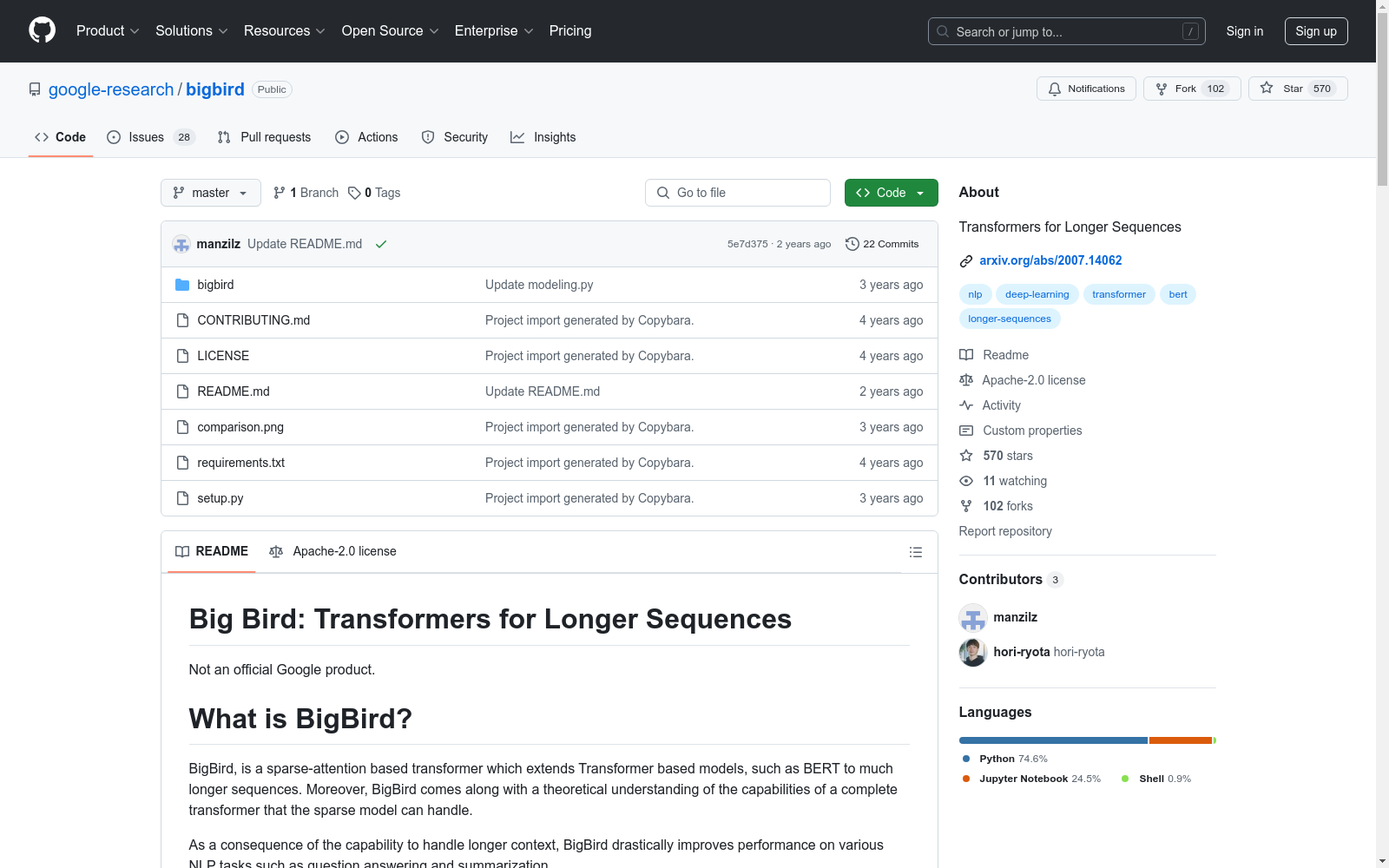Click the link icon beside arxiv URL

(x=966, y=260)
